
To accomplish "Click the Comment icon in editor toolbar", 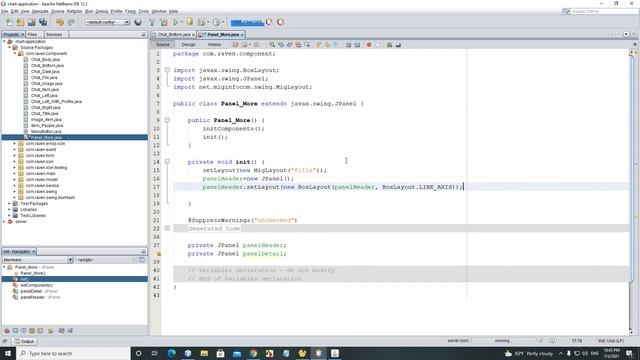I will (x=389, y=44).
